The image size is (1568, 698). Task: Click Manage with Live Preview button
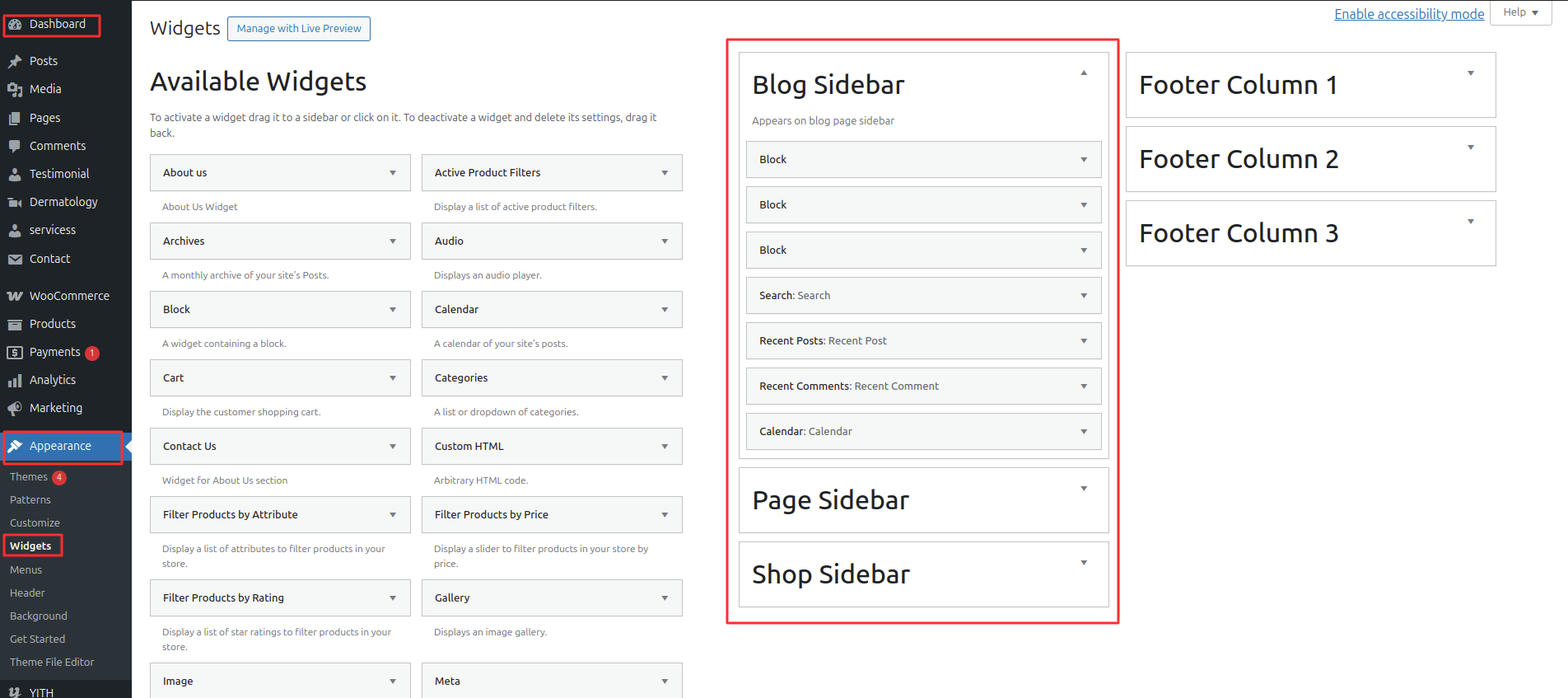point(299,29)
